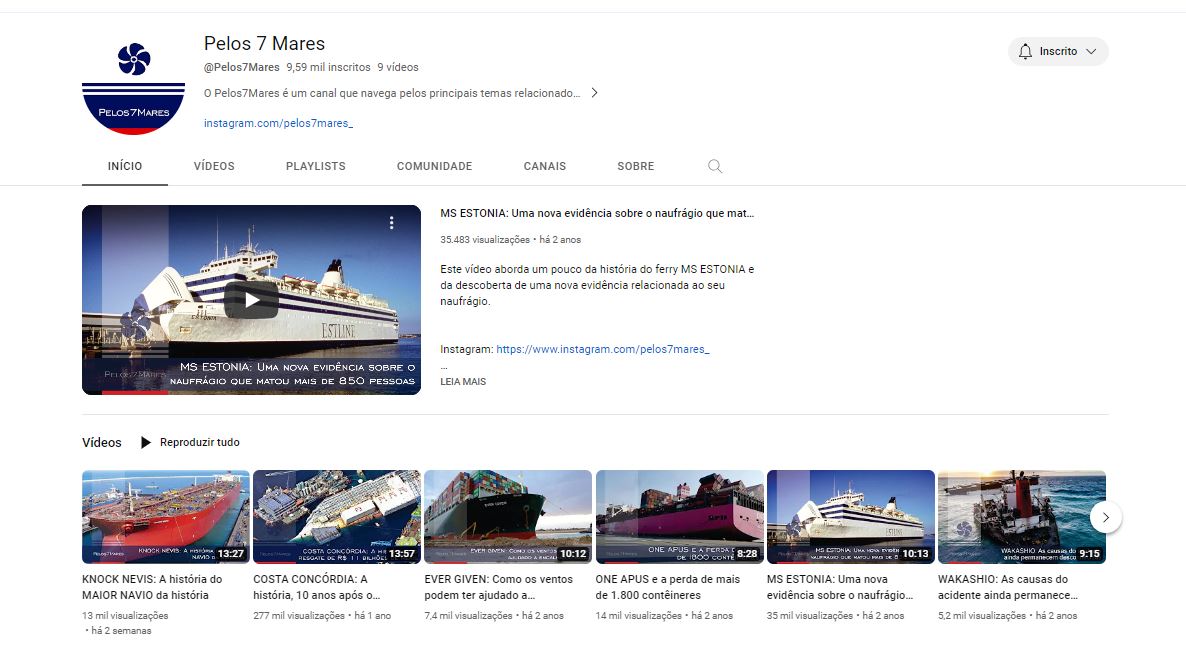Click Reproduzir tudo play-all button
This screenshot has height=660, width=1186.
click(190, 442)
